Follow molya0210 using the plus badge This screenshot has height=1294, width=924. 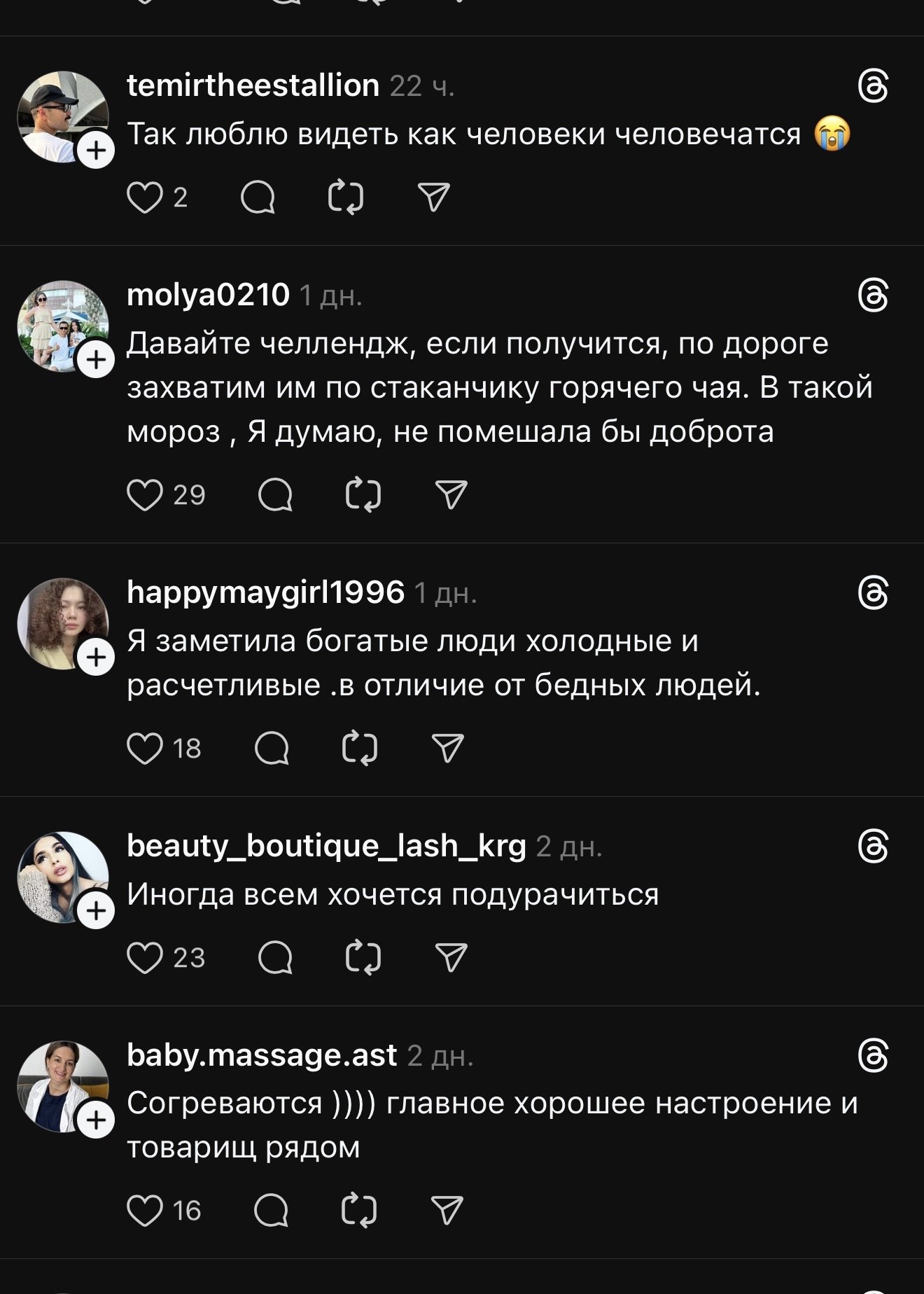click(97, 360)
